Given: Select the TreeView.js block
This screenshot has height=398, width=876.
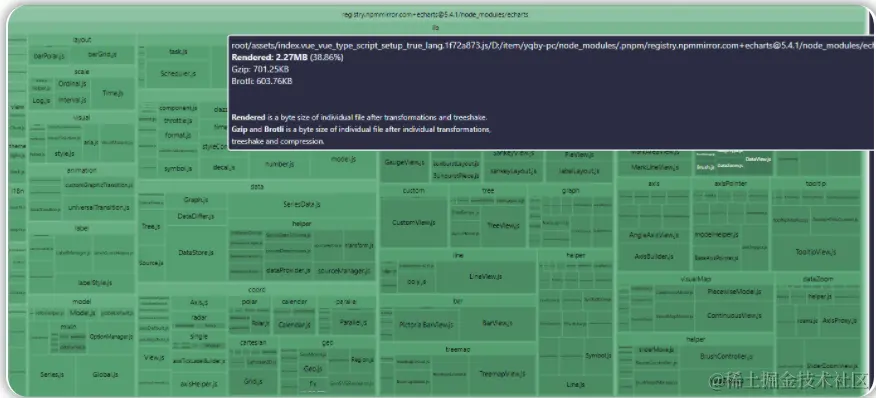Looking at the screenshot, I should tap(503, 226).
